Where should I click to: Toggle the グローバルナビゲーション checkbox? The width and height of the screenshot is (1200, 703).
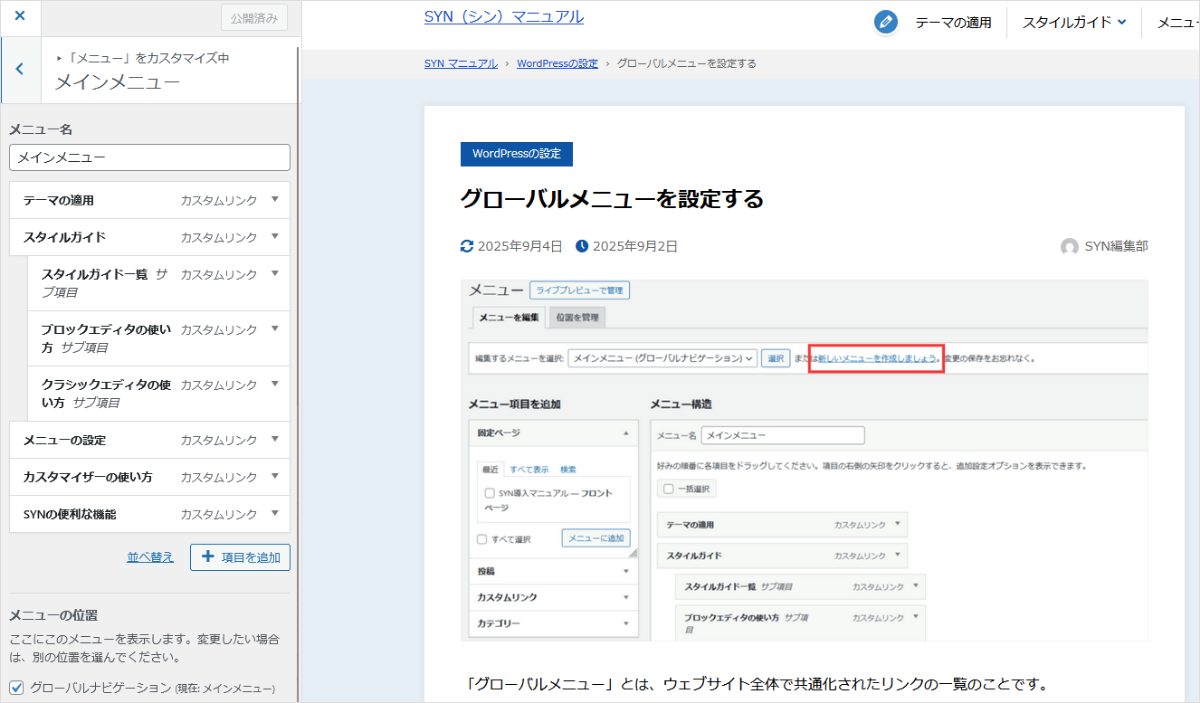pyautogui.click(x=16, y=687)
